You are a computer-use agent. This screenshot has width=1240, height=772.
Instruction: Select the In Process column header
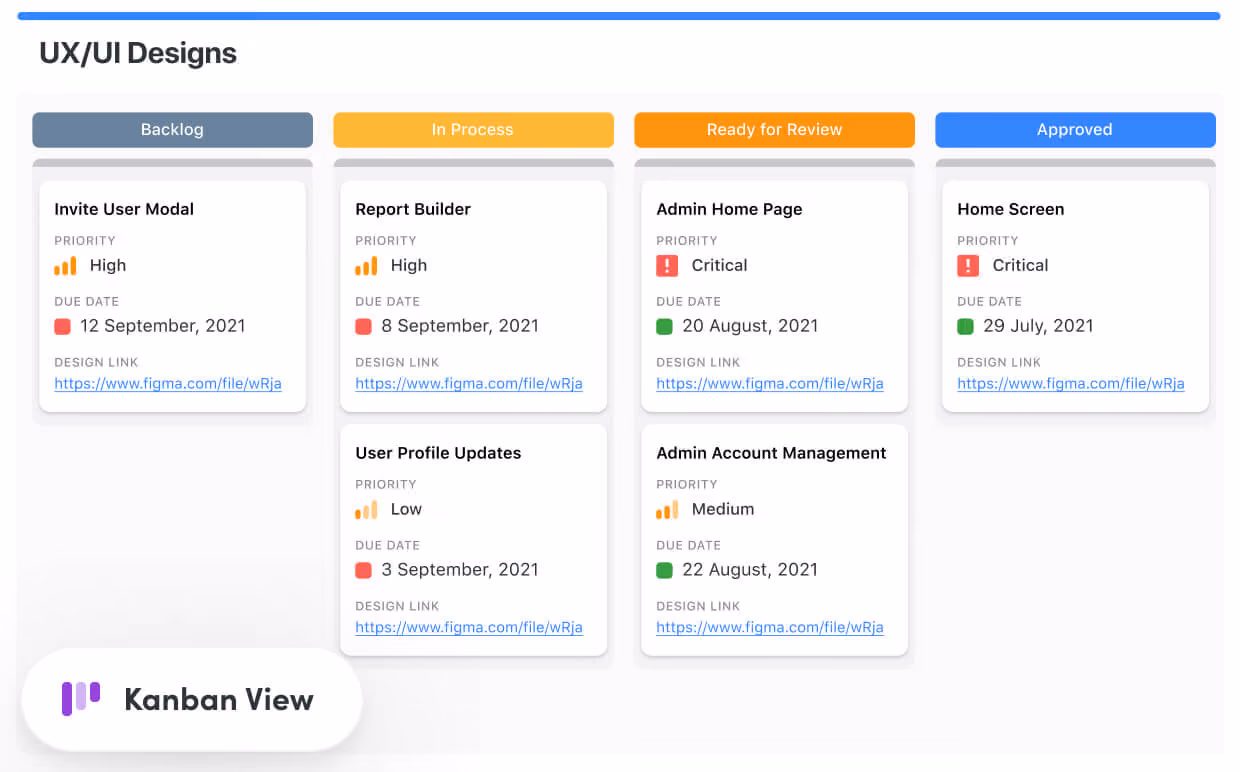click(473, 130)
